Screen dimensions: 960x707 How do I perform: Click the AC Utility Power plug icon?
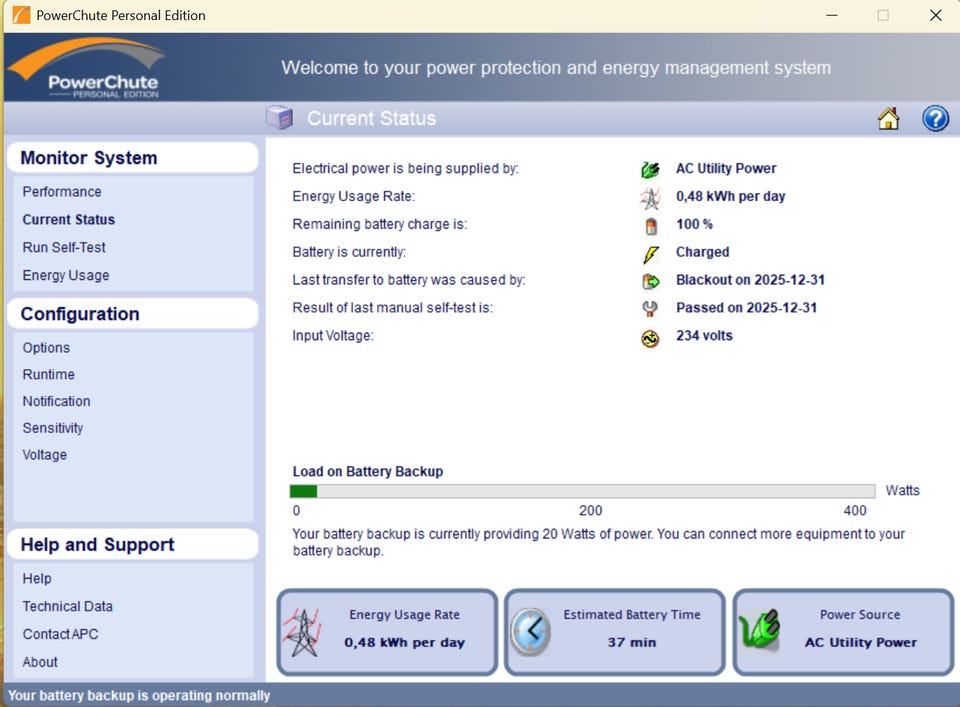(650, 169)
